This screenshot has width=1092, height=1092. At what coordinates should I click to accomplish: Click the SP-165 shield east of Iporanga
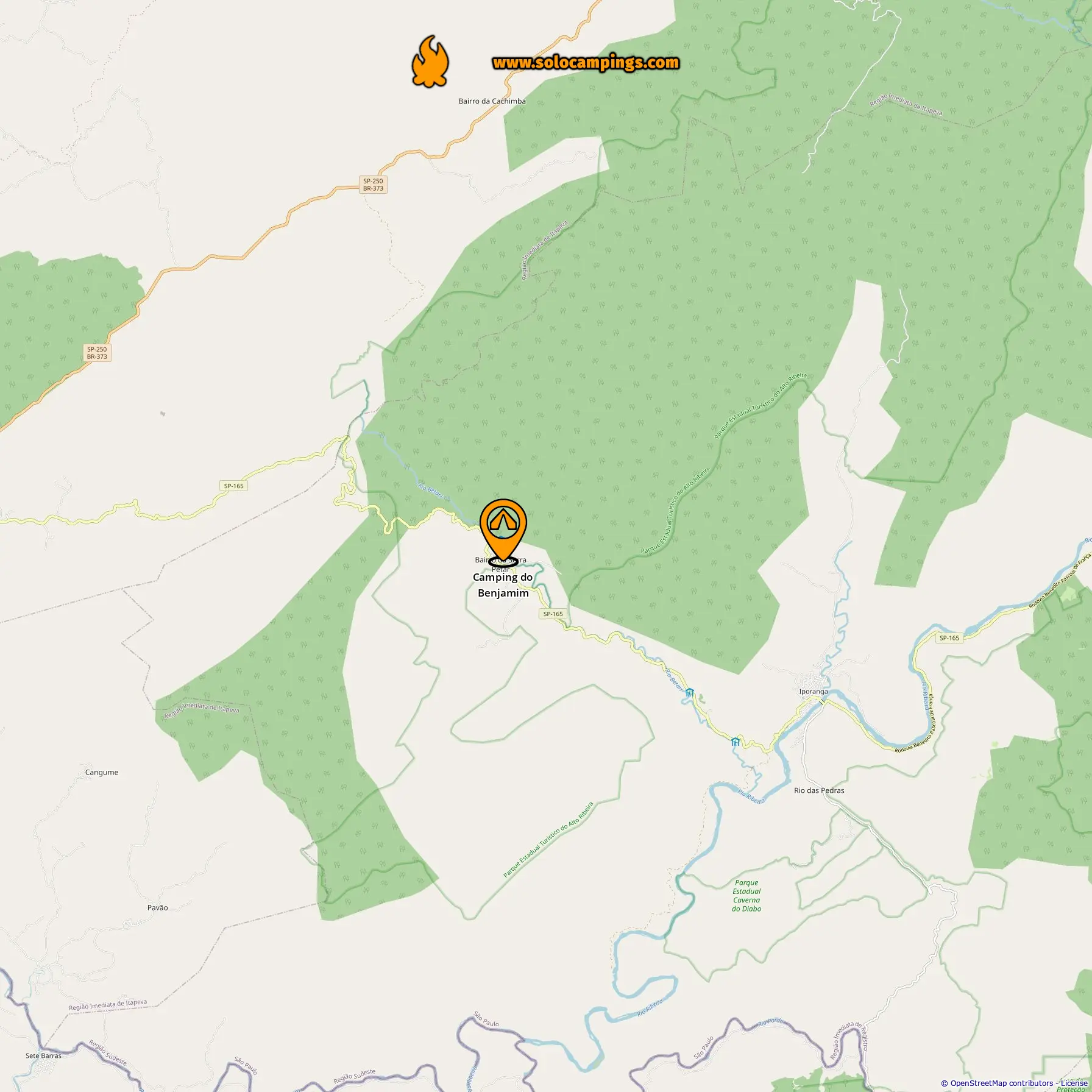[x=949, y=638]
